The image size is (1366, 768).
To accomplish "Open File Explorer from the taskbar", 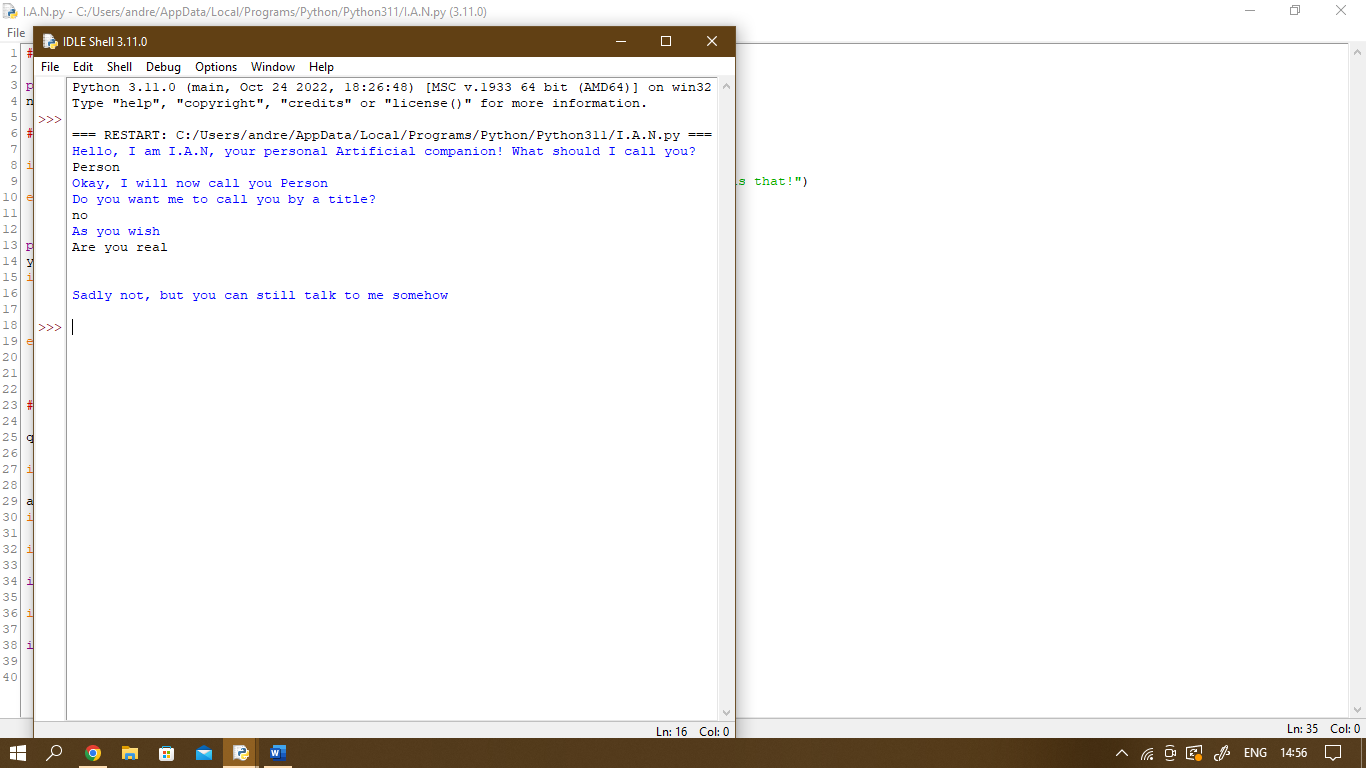I will click(x=130, y=753).
